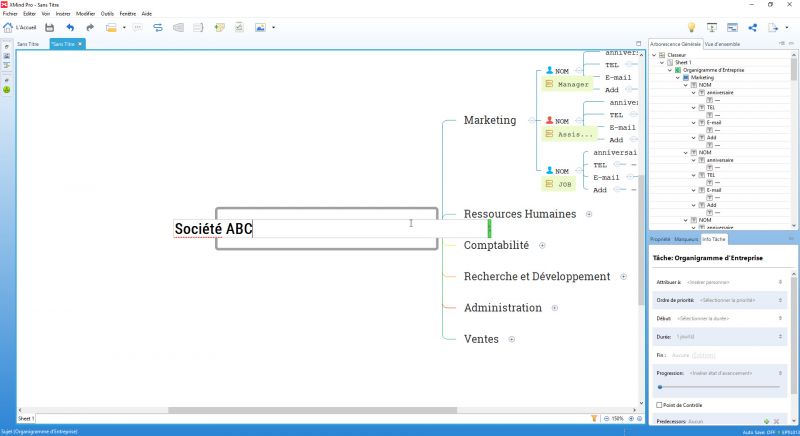Start brainstorming mode lightbulb

click(x=691, y=28)
